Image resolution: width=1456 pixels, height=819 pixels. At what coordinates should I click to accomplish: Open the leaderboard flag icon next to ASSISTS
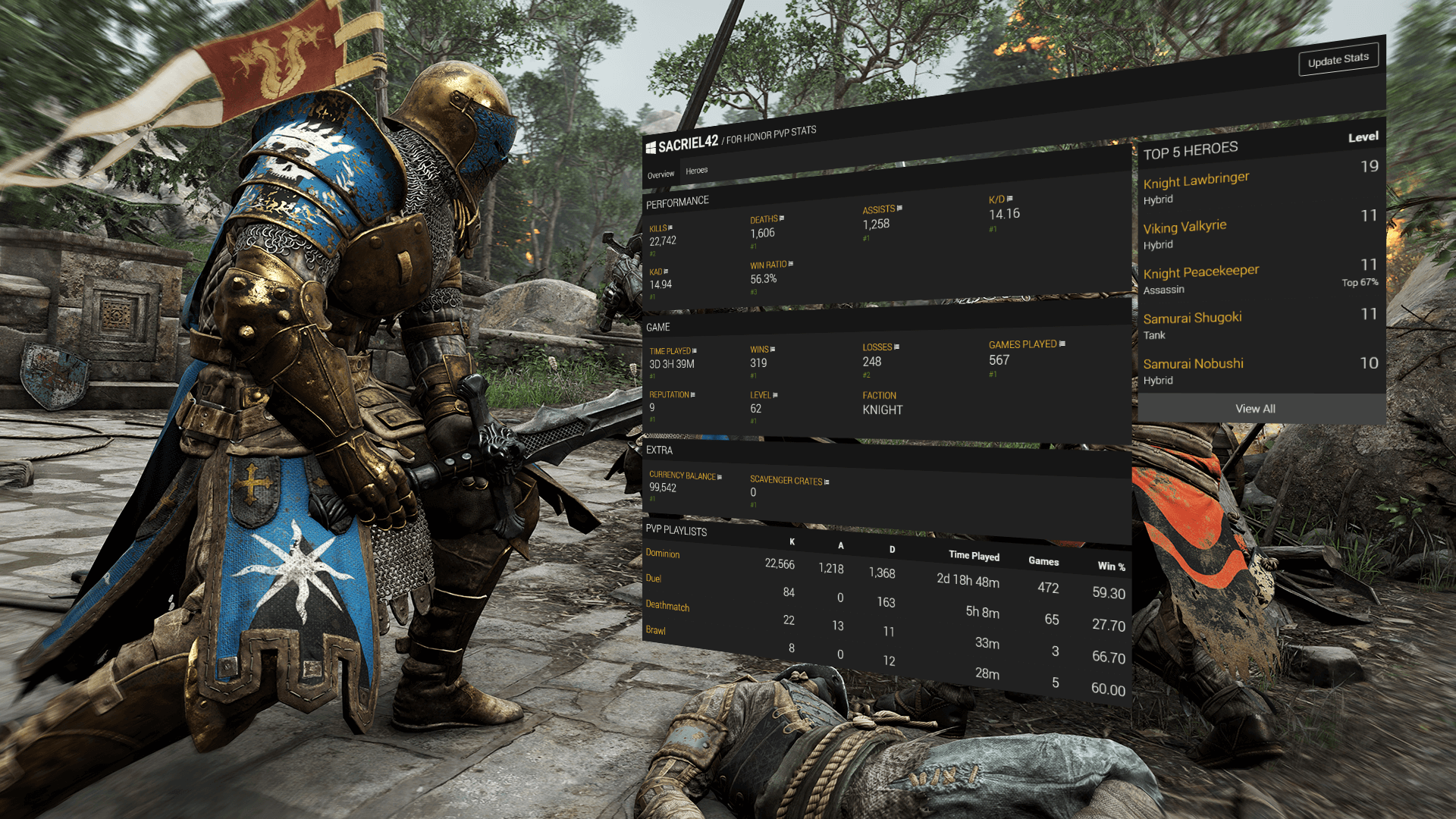tap(899, 208)
